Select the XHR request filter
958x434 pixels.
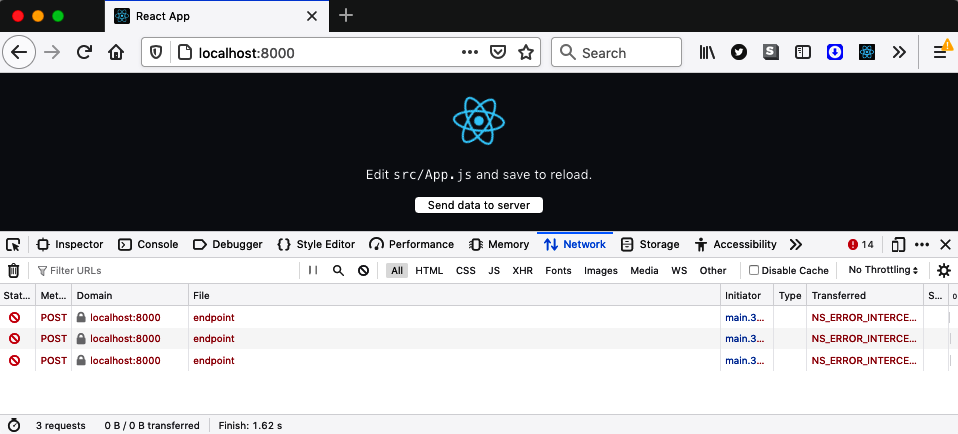click(522, 270)
